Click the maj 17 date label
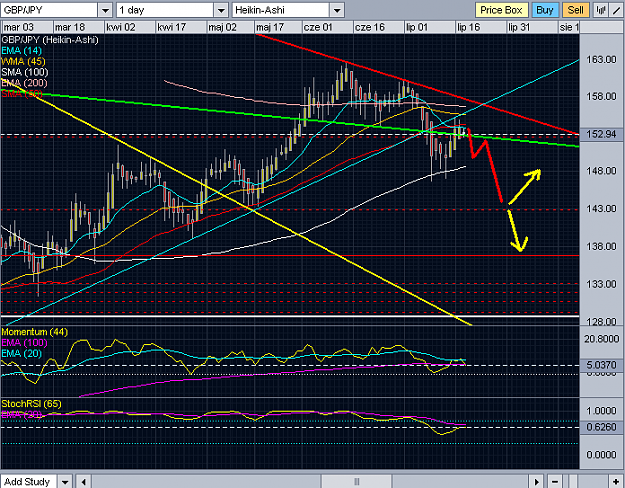The image size is (625, 488). pos(270,27)
